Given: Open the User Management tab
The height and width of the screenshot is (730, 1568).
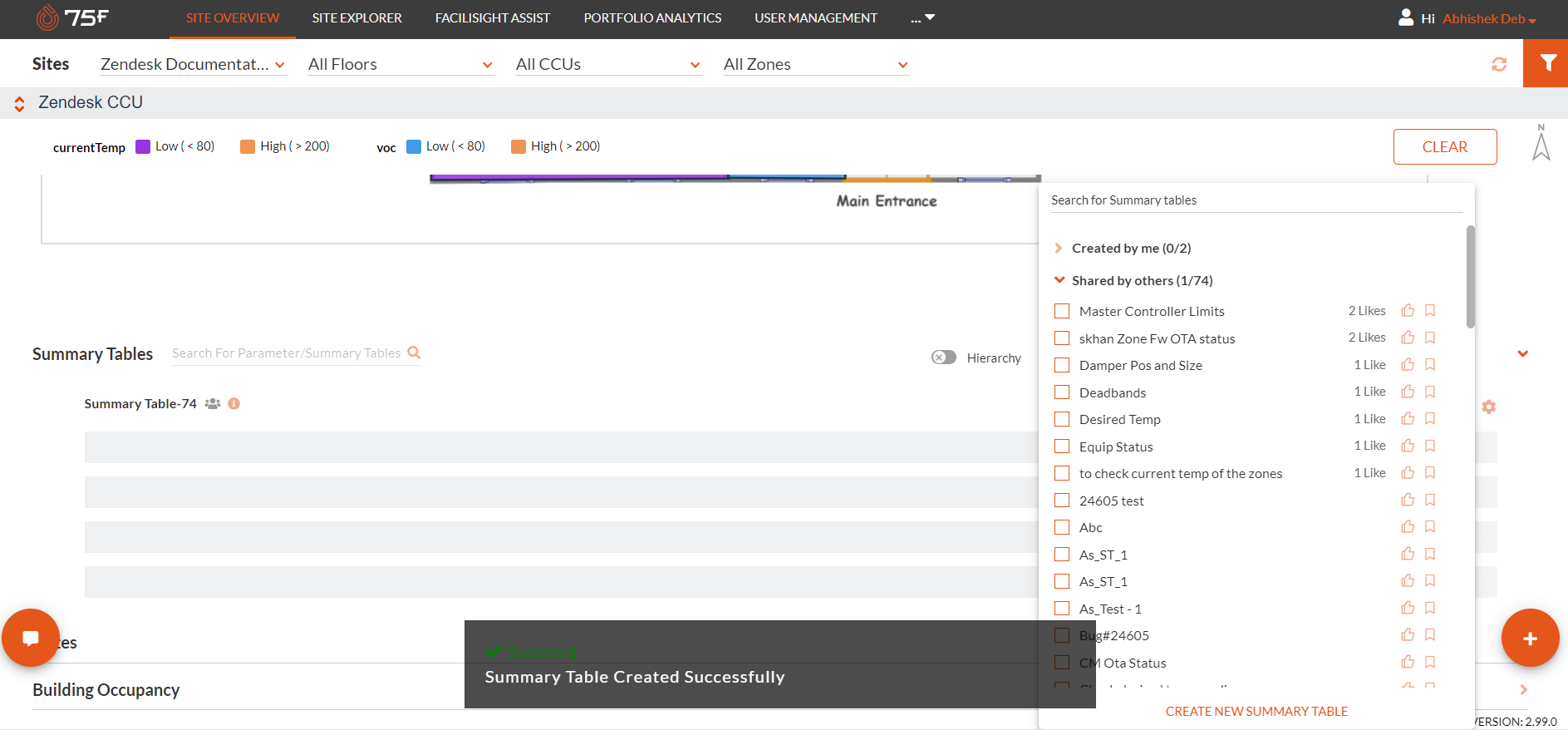Looking at the screenshot, I should tap(816, 18).
